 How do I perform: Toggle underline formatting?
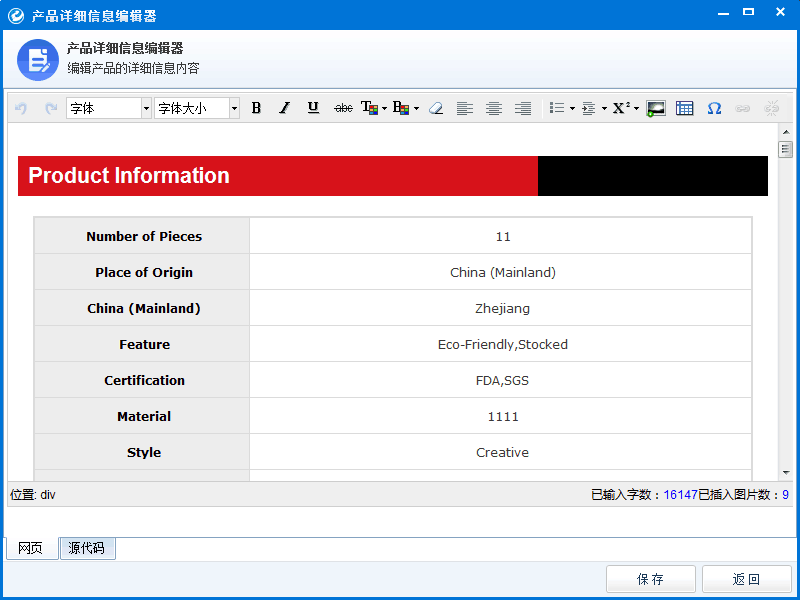coord(313,108)
